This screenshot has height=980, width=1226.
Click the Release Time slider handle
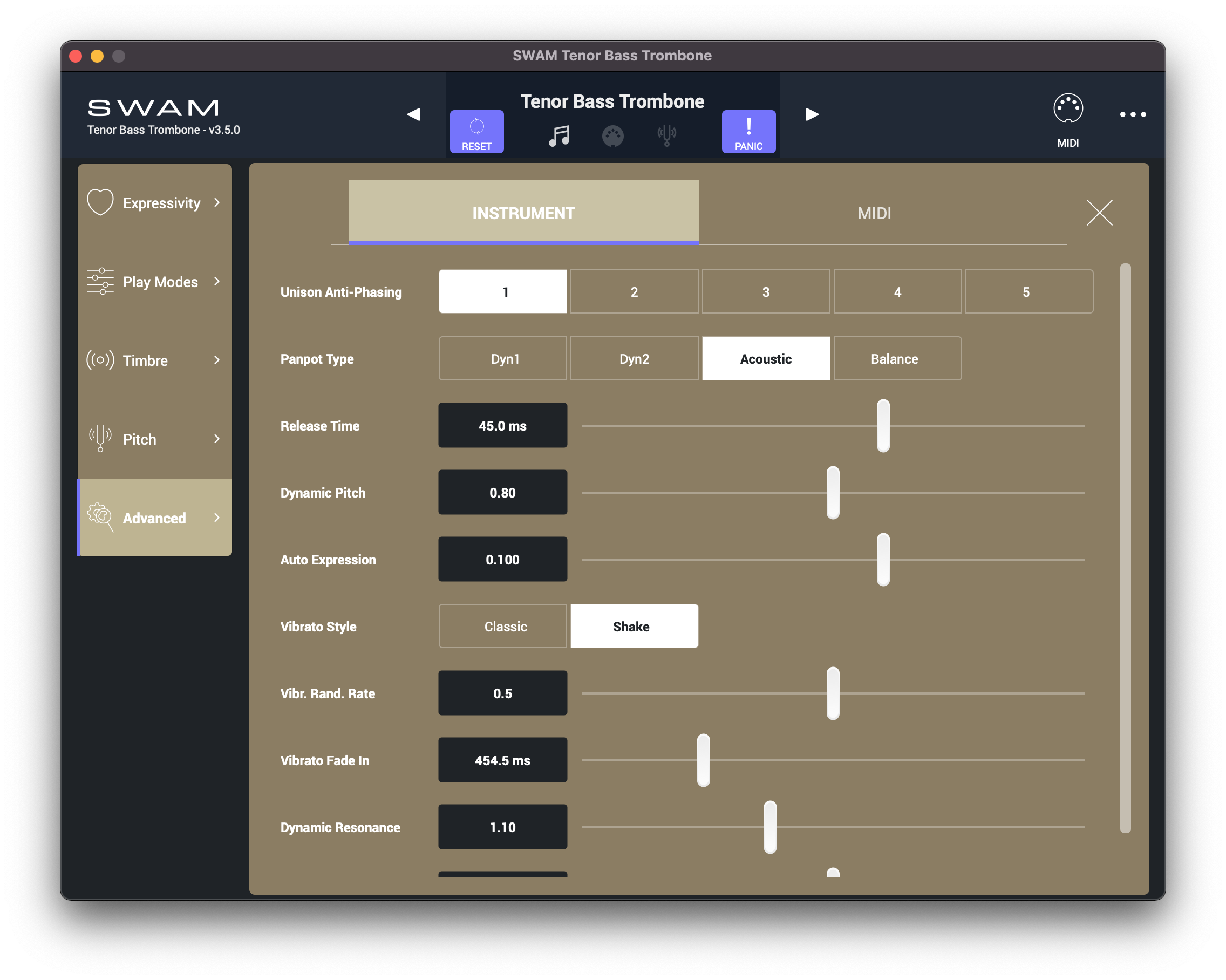click(x=883, y=425)
